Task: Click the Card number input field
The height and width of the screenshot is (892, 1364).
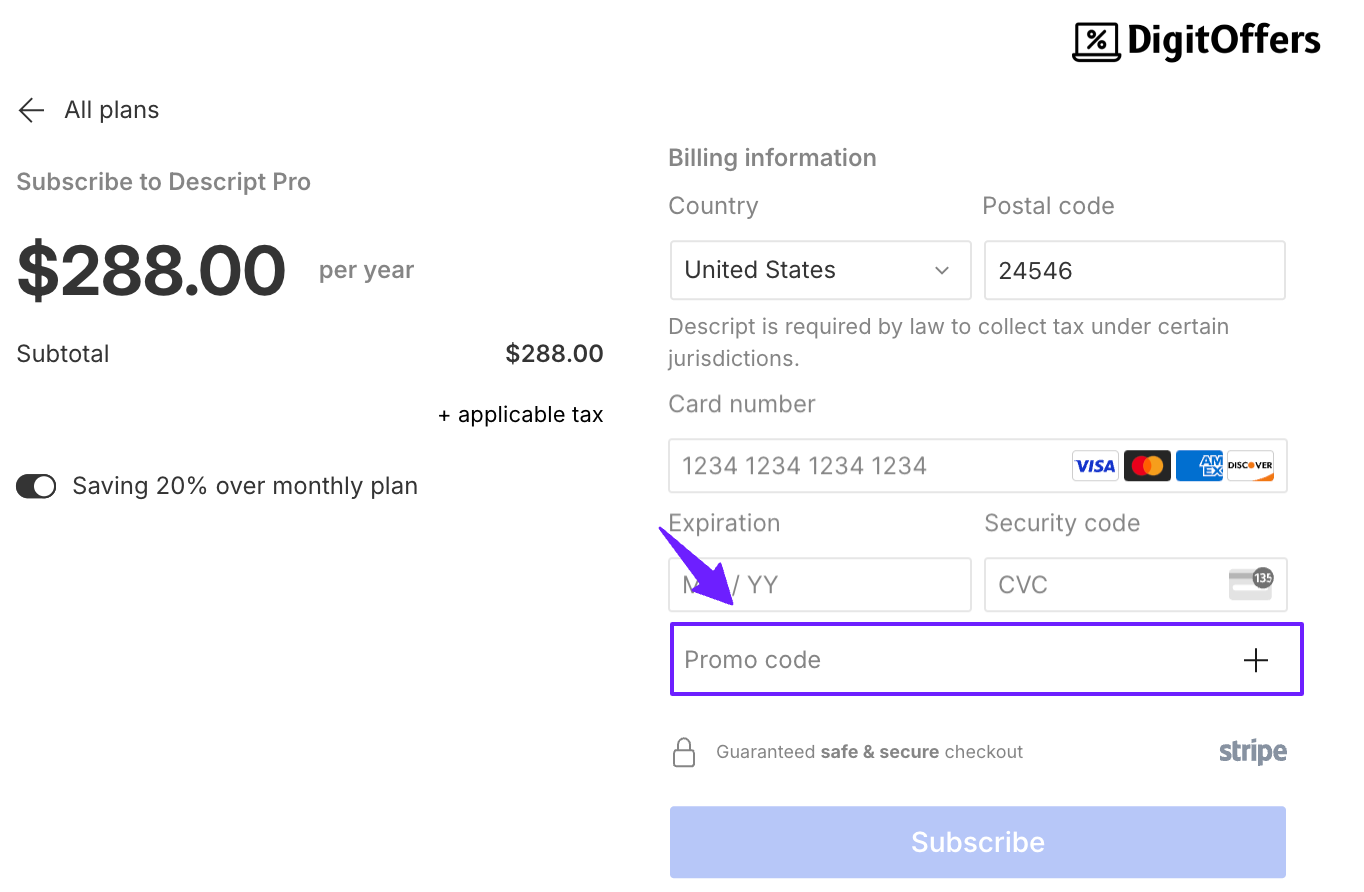Action: point(978,465)
